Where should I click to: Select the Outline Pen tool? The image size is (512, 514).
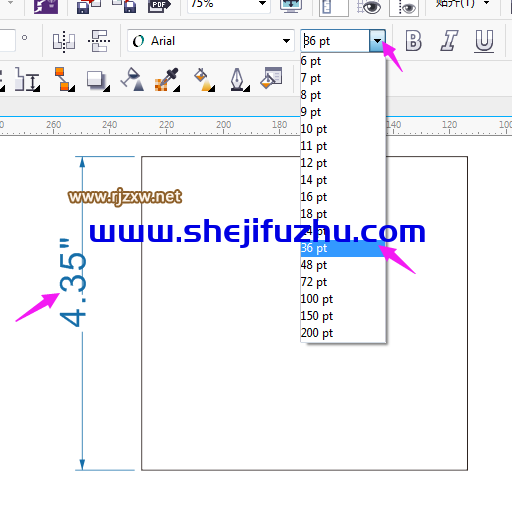coord(239,79)
